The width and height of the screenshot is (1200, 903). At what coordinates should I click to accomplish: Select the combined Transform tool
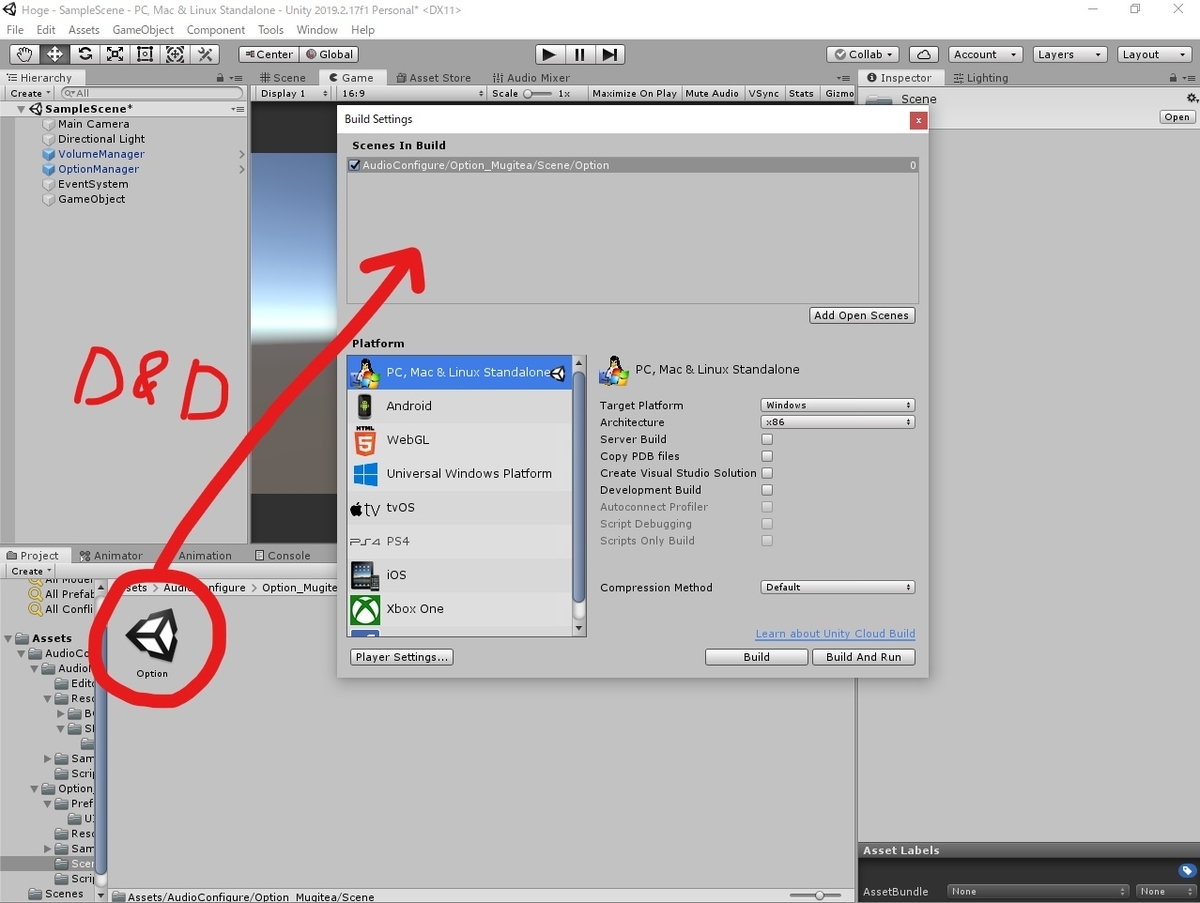click(x=175, y=54)
